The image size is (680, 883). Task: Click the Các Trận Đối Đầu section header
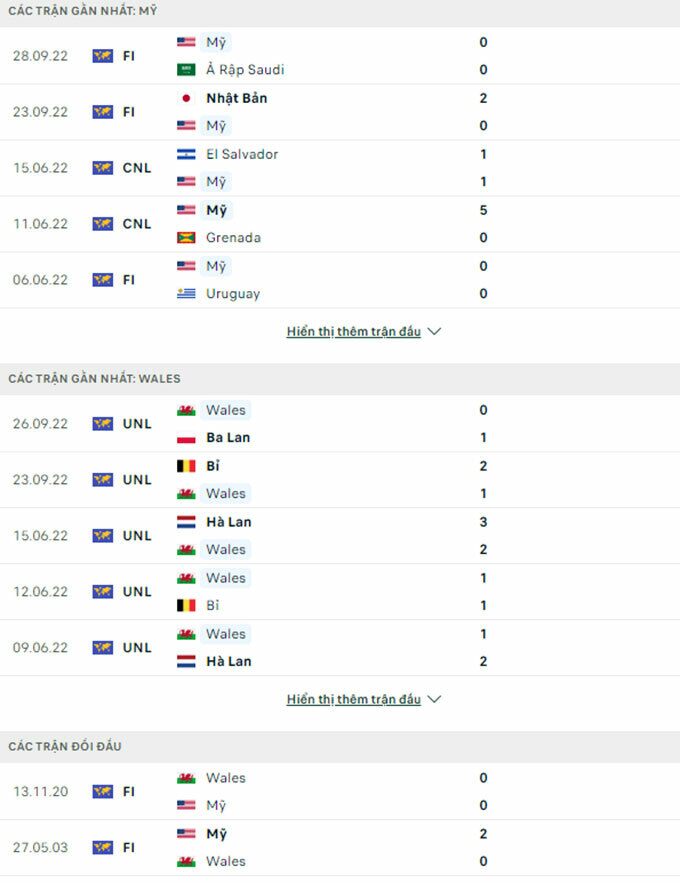pos(65,747)
